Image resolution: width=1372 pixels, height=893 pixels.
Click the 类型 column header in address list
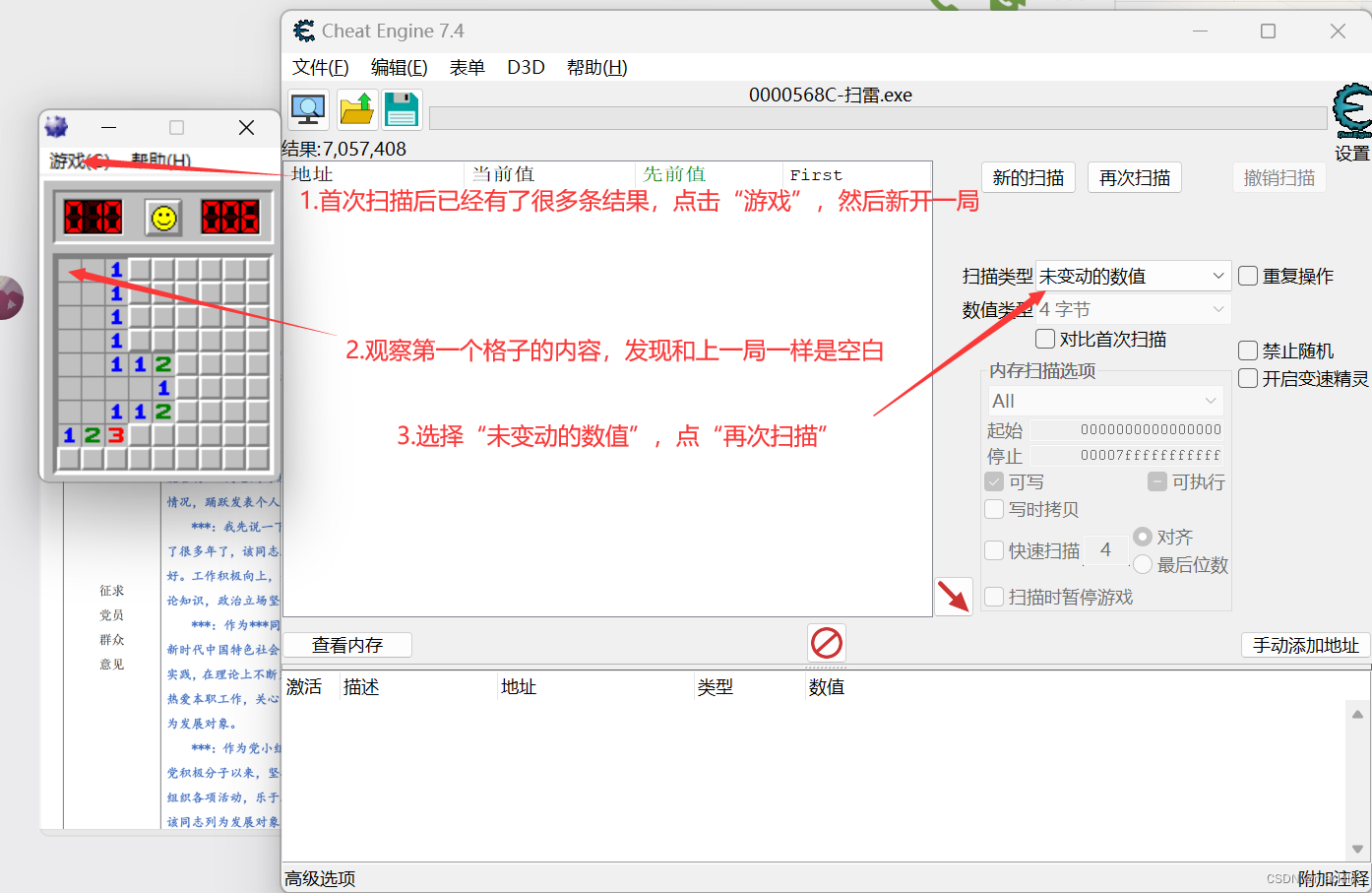(x=750, y=687)
